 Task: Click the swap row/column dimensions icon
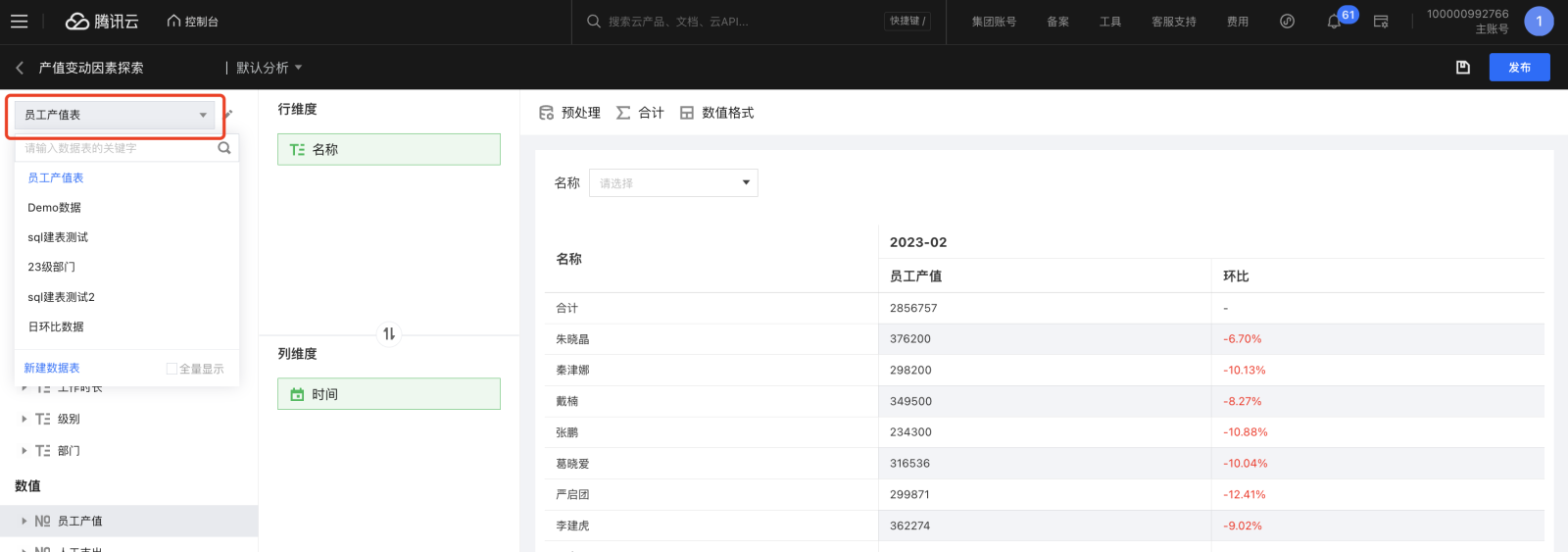coord(389,334)
